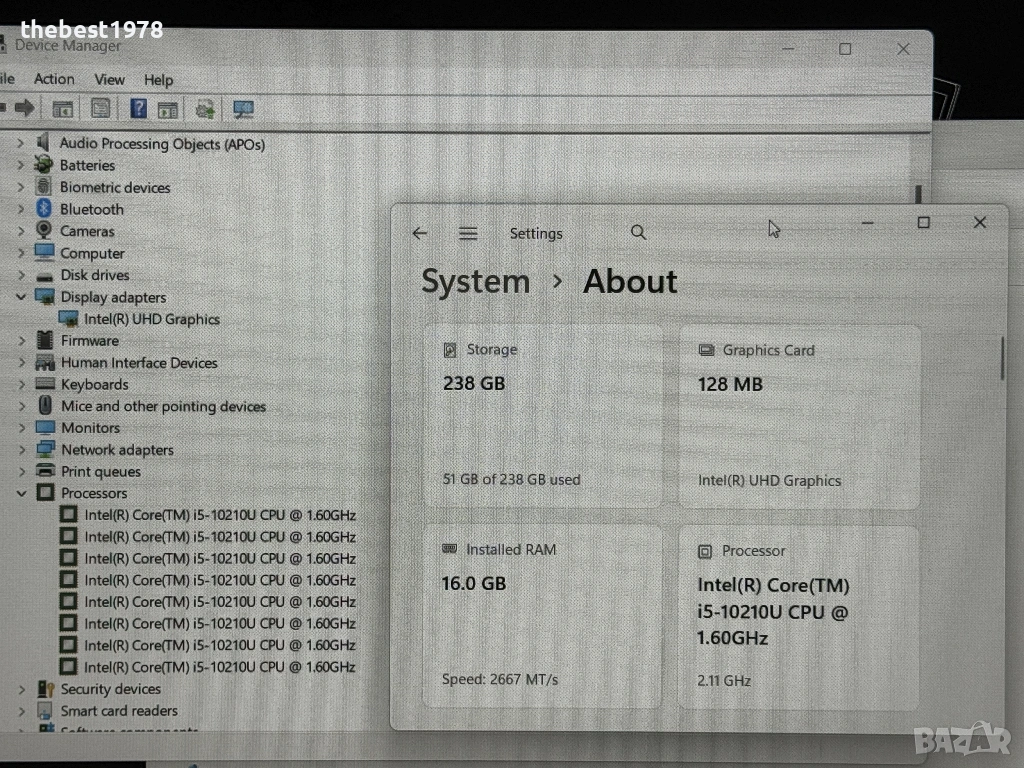This screenshot has width=1024, height=768.
Task: Collapse the Processors tree node
Action: [x=21, y=493]
